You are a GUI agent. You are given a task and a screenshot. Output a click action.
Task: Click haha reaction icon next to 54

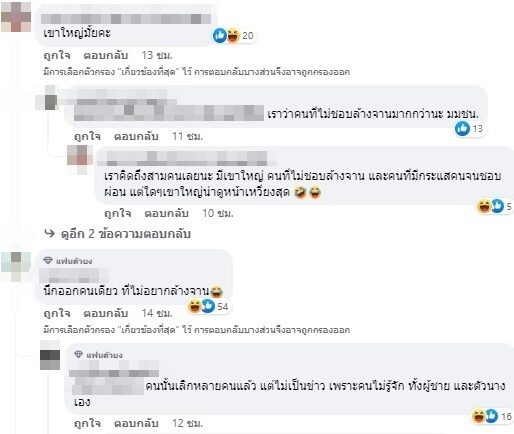pos(194,306)
